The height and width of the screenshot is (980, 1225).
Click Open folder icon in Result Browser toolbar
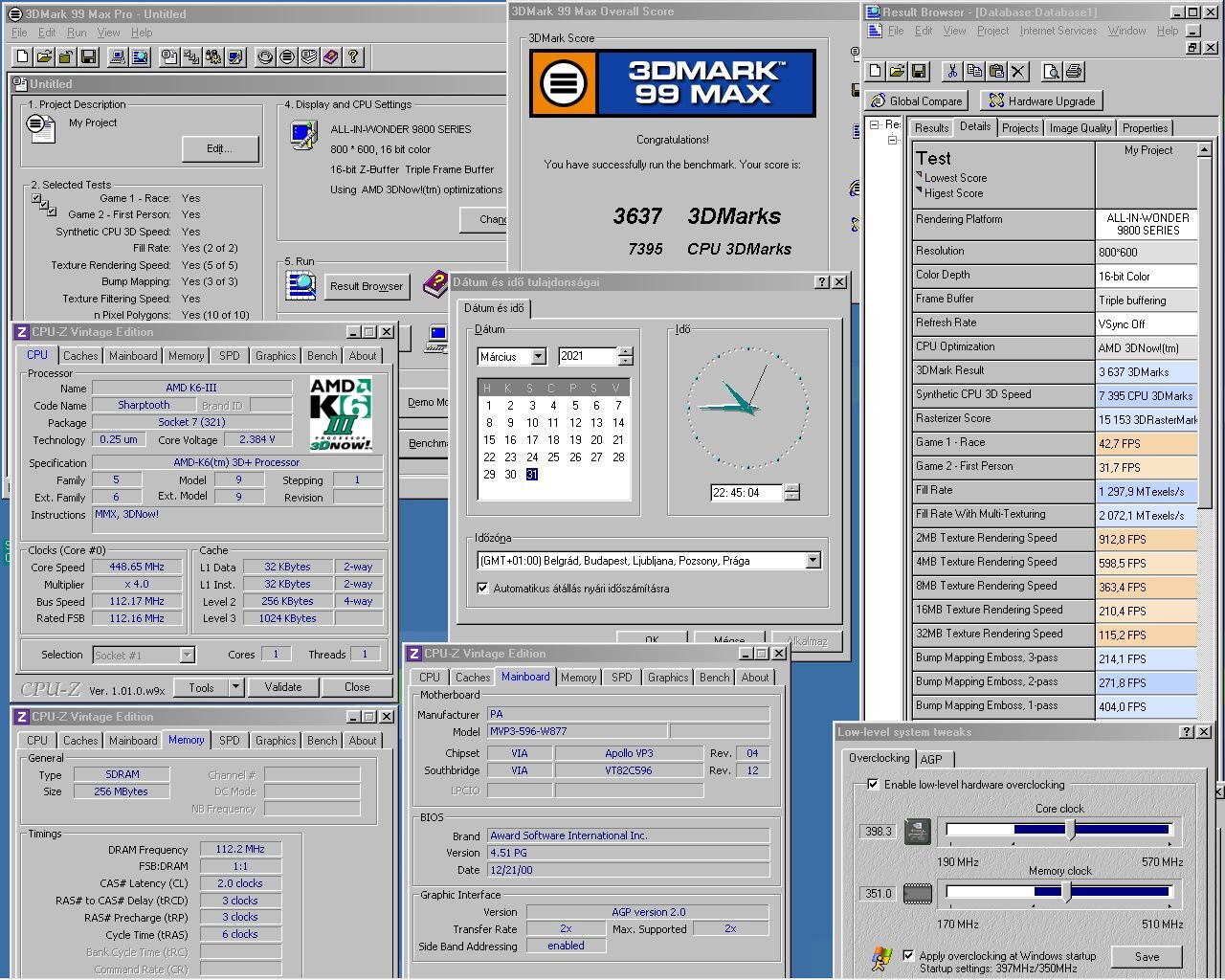[x=897, y=71]
